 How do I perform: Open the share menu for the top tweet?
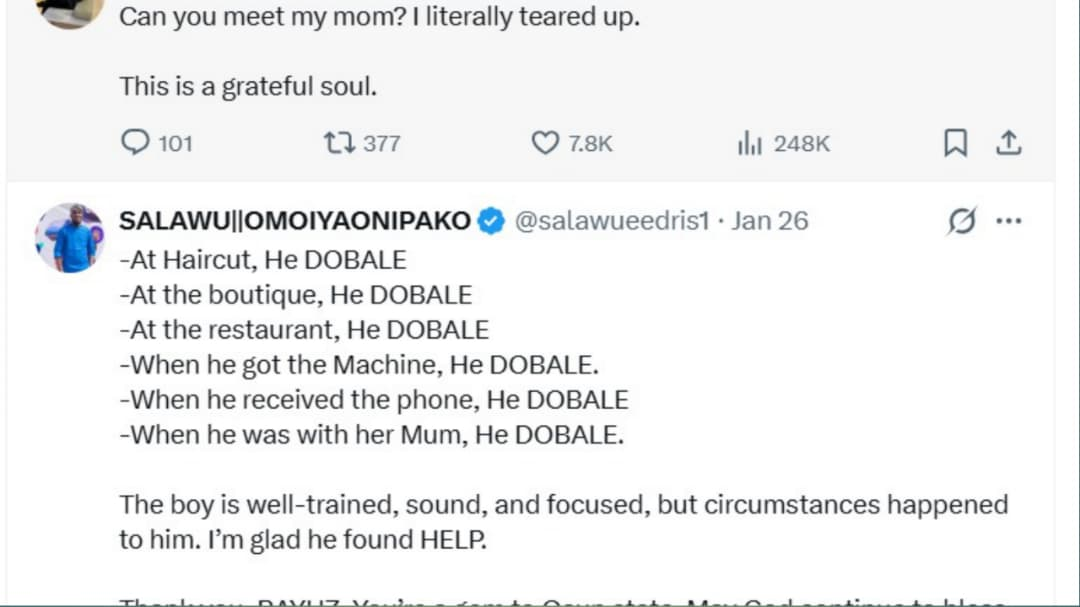point(1009,144)
